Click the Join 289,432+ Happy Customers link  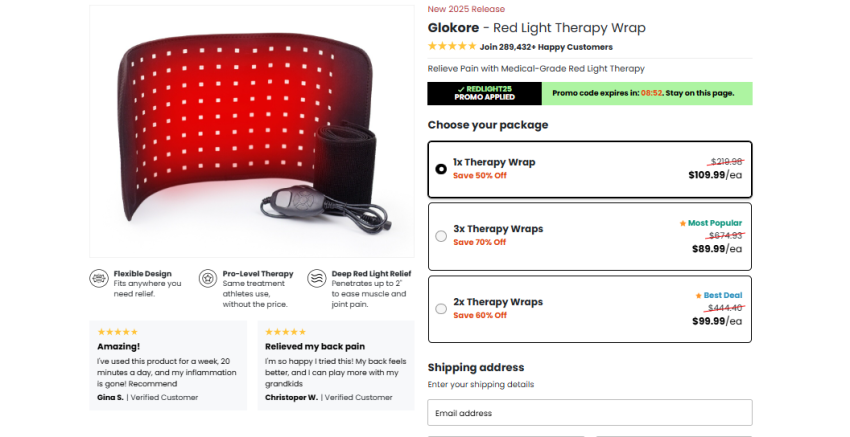pos(546,47)
